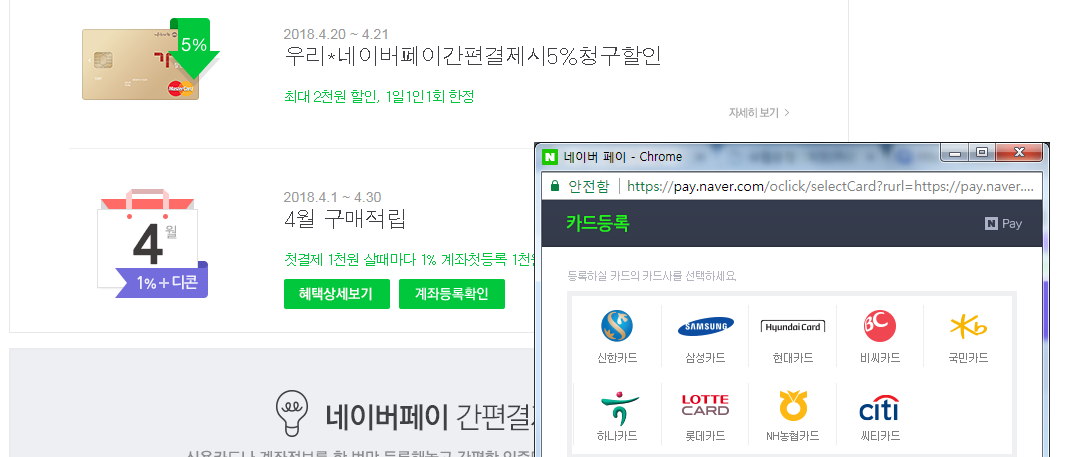Choose Samsung Card (삼성카드) as card company
The width and height of the screenshot is (1091, 457).
point(705,326)
